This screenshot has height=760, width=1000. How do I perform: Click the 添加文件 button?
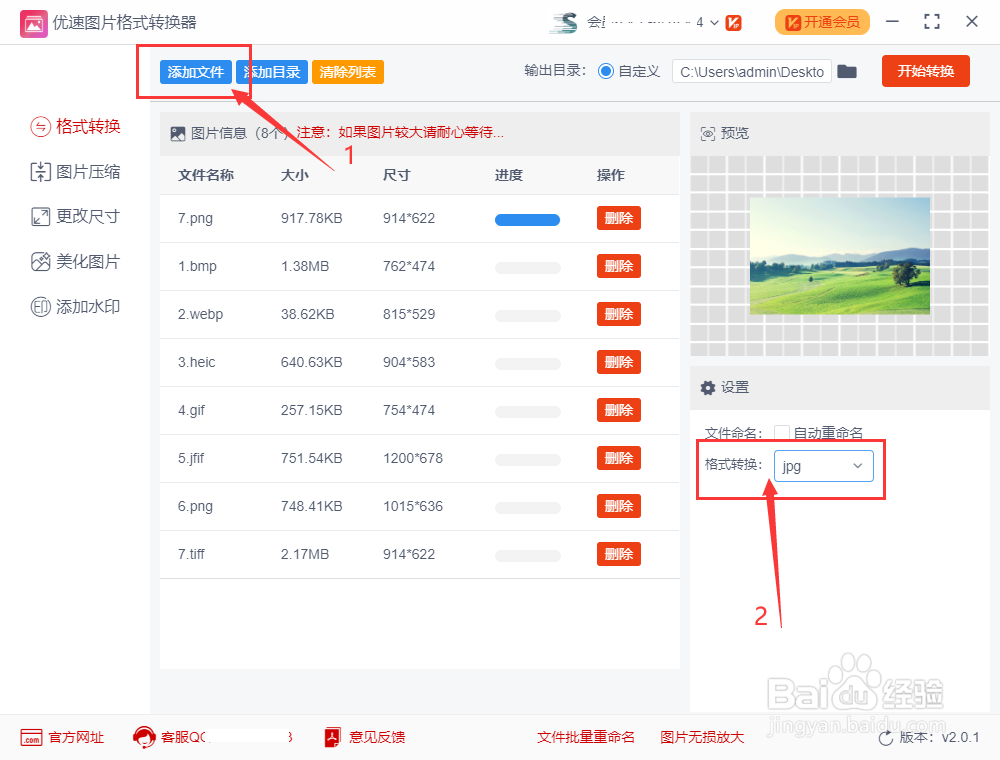click(196, 72)
